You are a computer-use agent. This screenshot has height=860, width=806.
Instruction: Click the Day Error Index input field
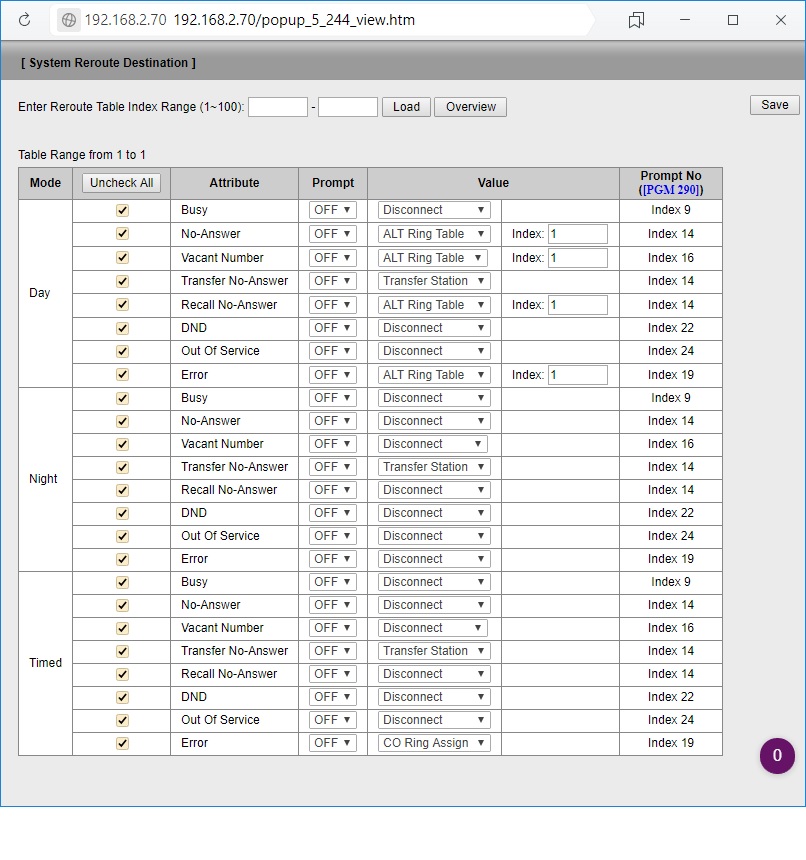click(x=577, y=375)
